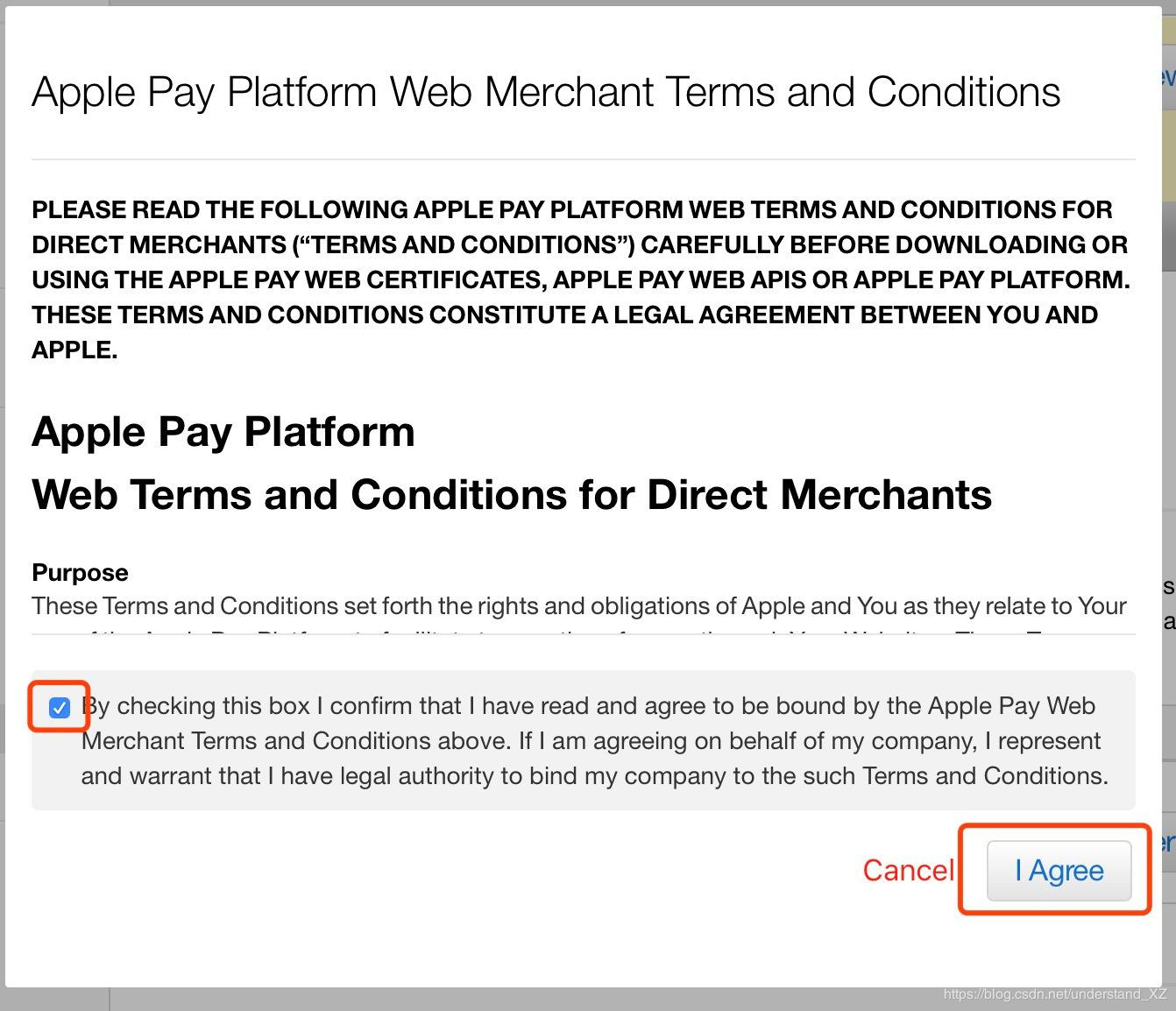Click the 'These Terms and Conditions set forth' sentence
The height and width of the screenshot is (1011, 1176).
(x=578, y=606)
